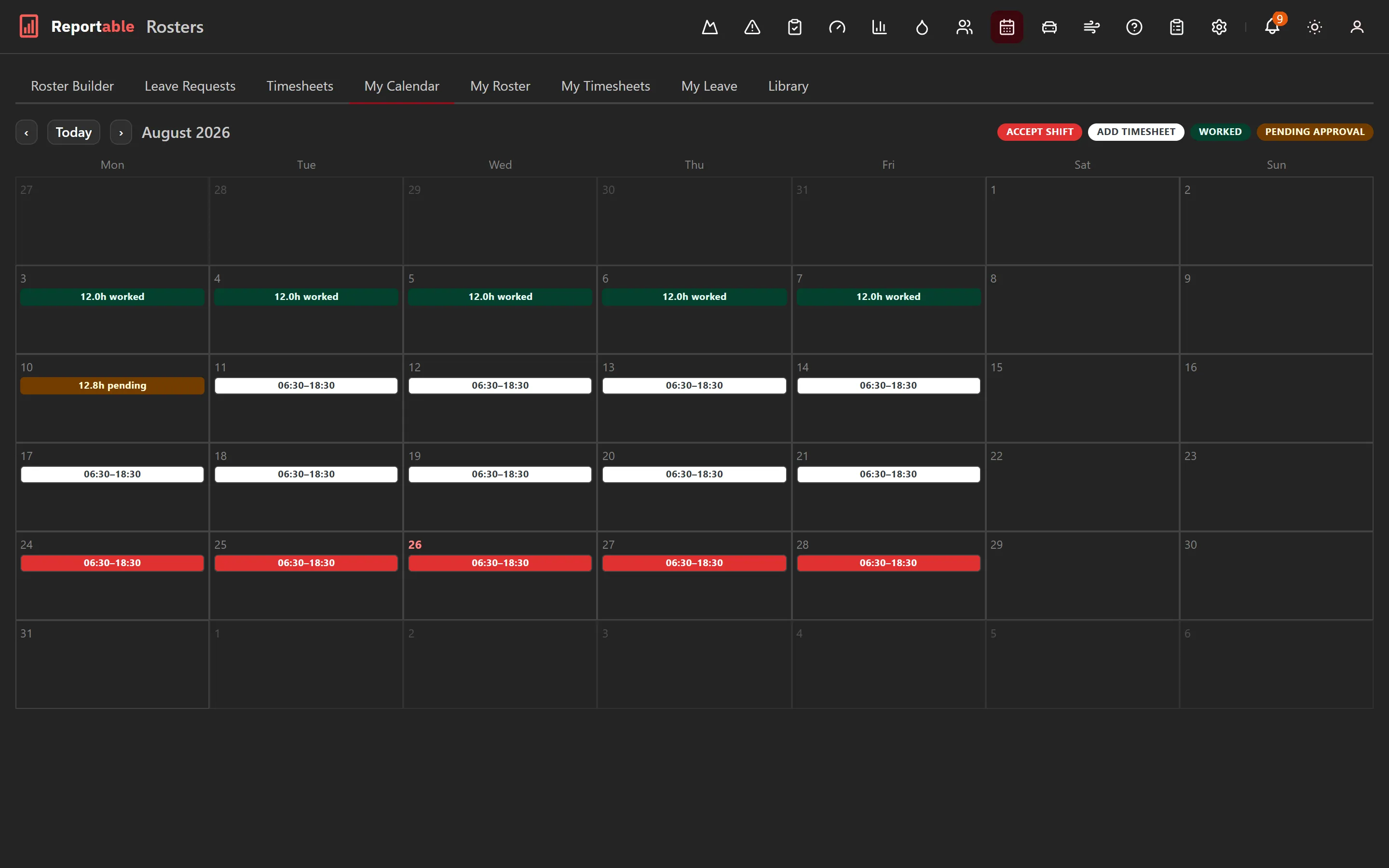The image size is (1389, 868).
Task: Click the PENDING APPROVAL legend pill
Action: (1314, 132)
